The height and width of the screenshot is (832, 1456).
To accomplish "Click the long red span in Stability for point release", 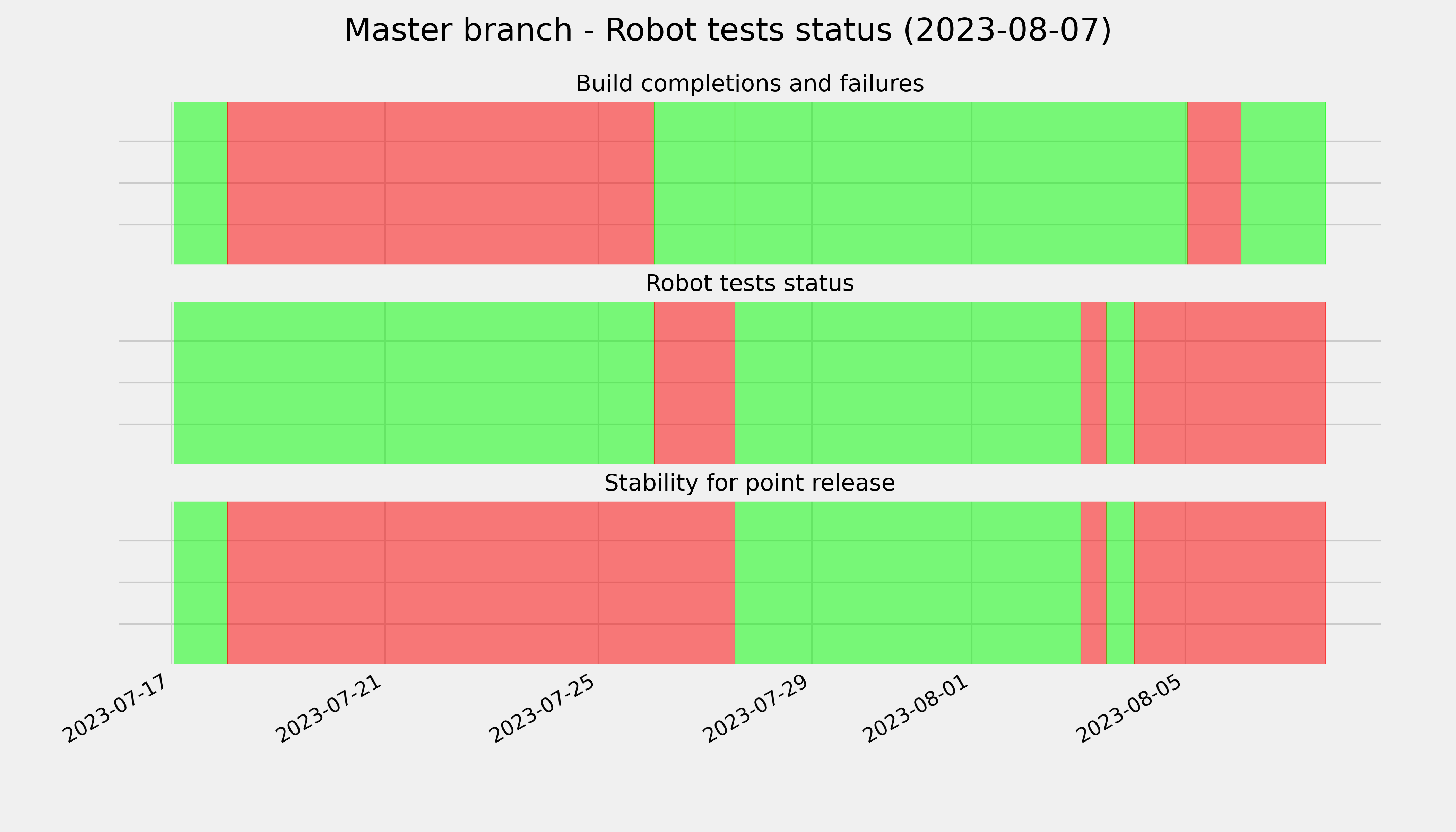I will 481,582.
